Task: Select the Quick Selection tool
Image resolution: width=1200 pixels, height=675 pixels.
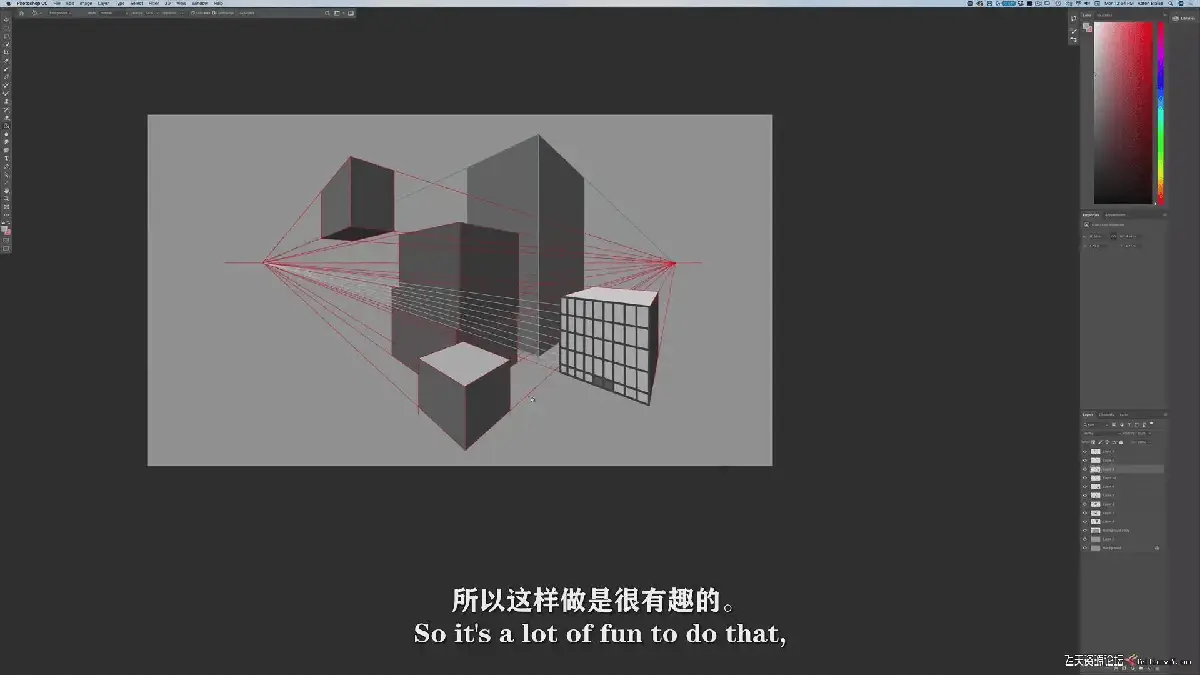Action: [x=5, y=44]
